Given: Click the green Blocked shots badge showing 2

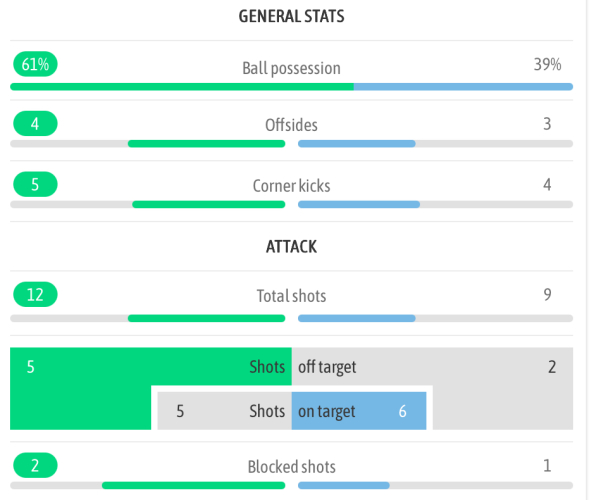Looking at the screenshot, I should [35, 465].
